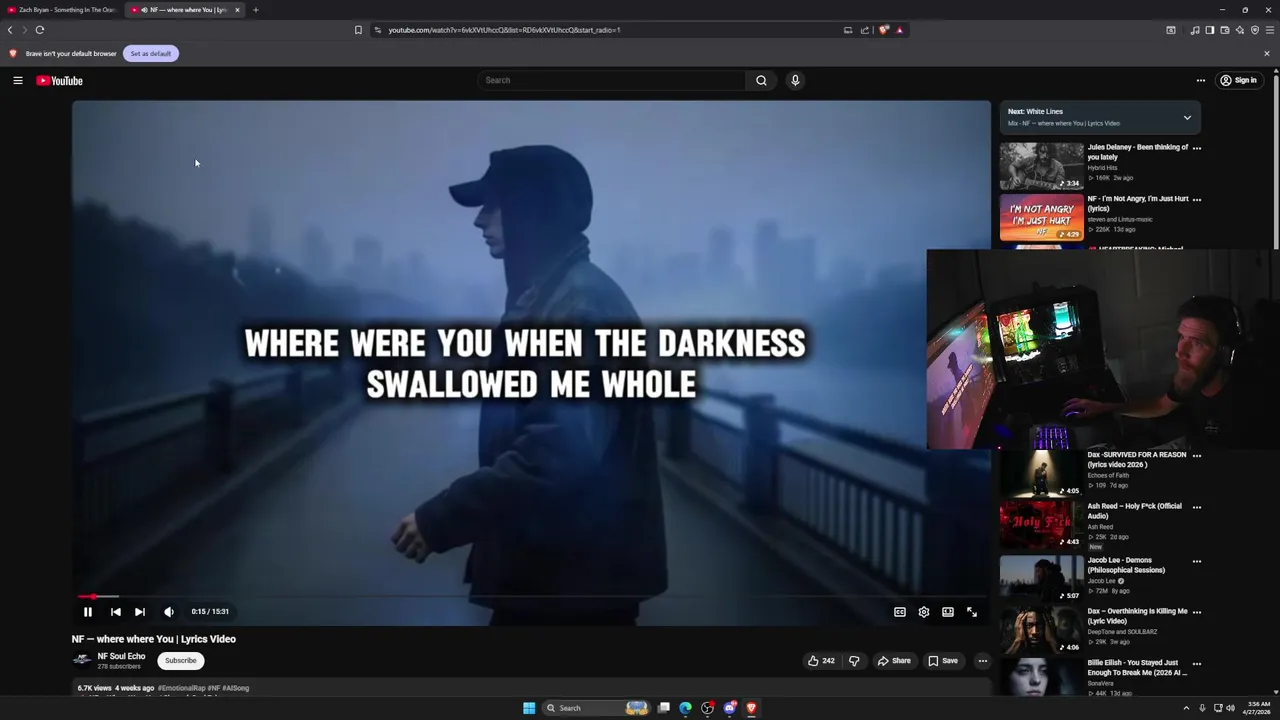Switch to theater mode view
This screenshot has height=720, width=1280.
pyautogui.click(x=948, y=612)
